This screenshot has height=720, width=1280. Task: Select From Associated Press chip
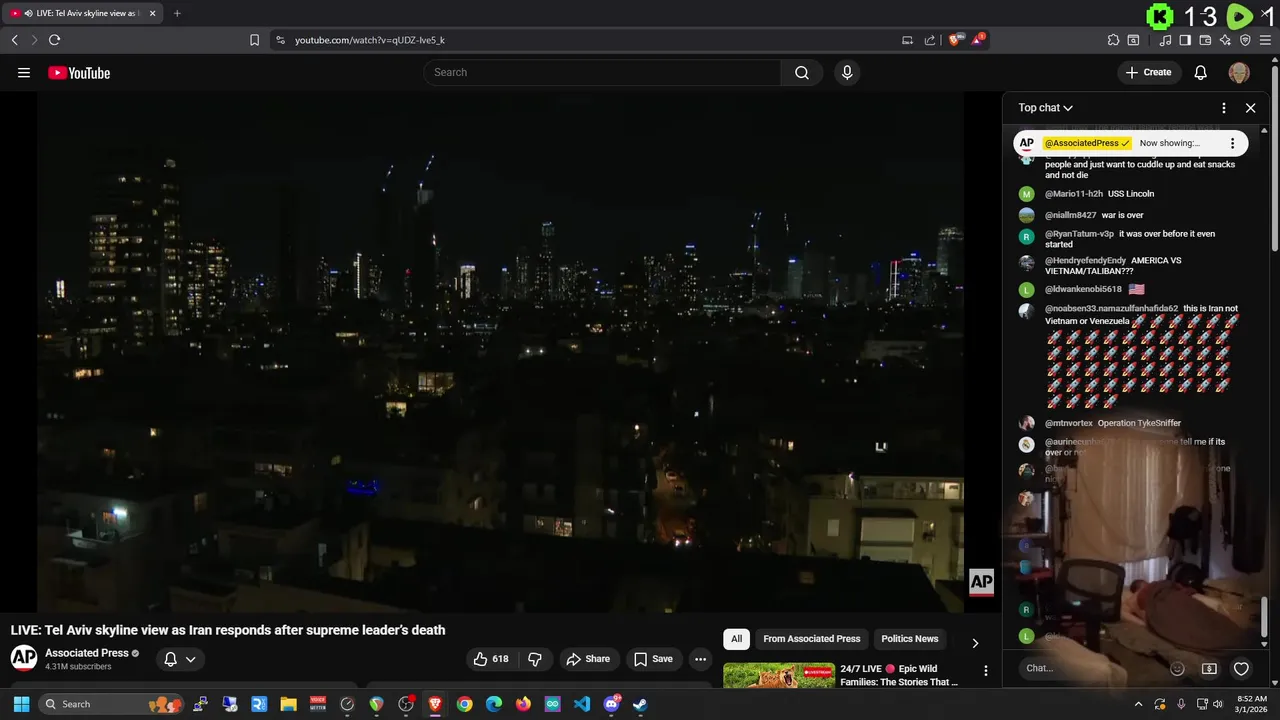811,639
